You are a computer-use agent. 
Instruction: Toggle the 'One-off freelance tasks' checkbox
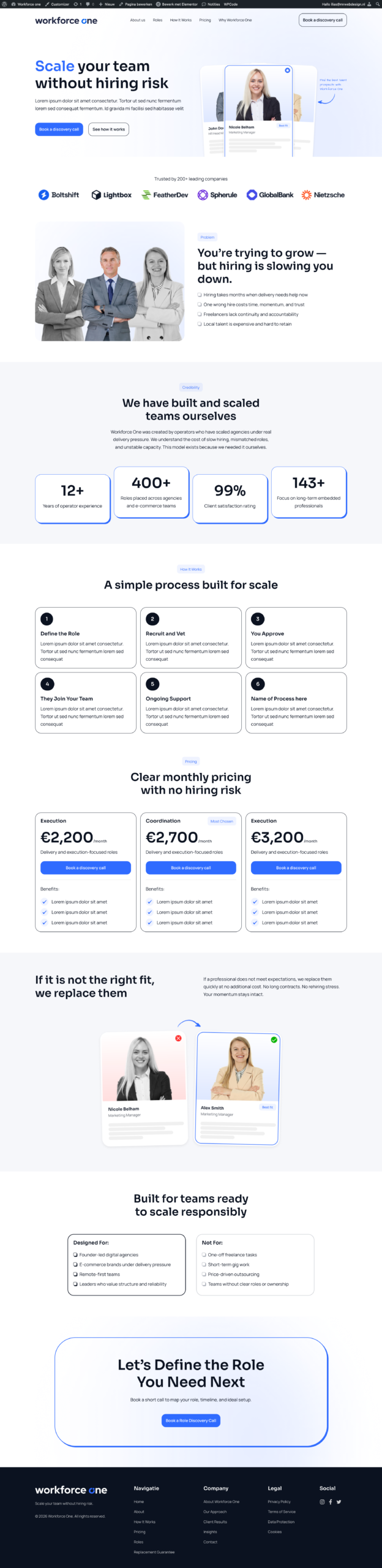tap(204, 1254)
